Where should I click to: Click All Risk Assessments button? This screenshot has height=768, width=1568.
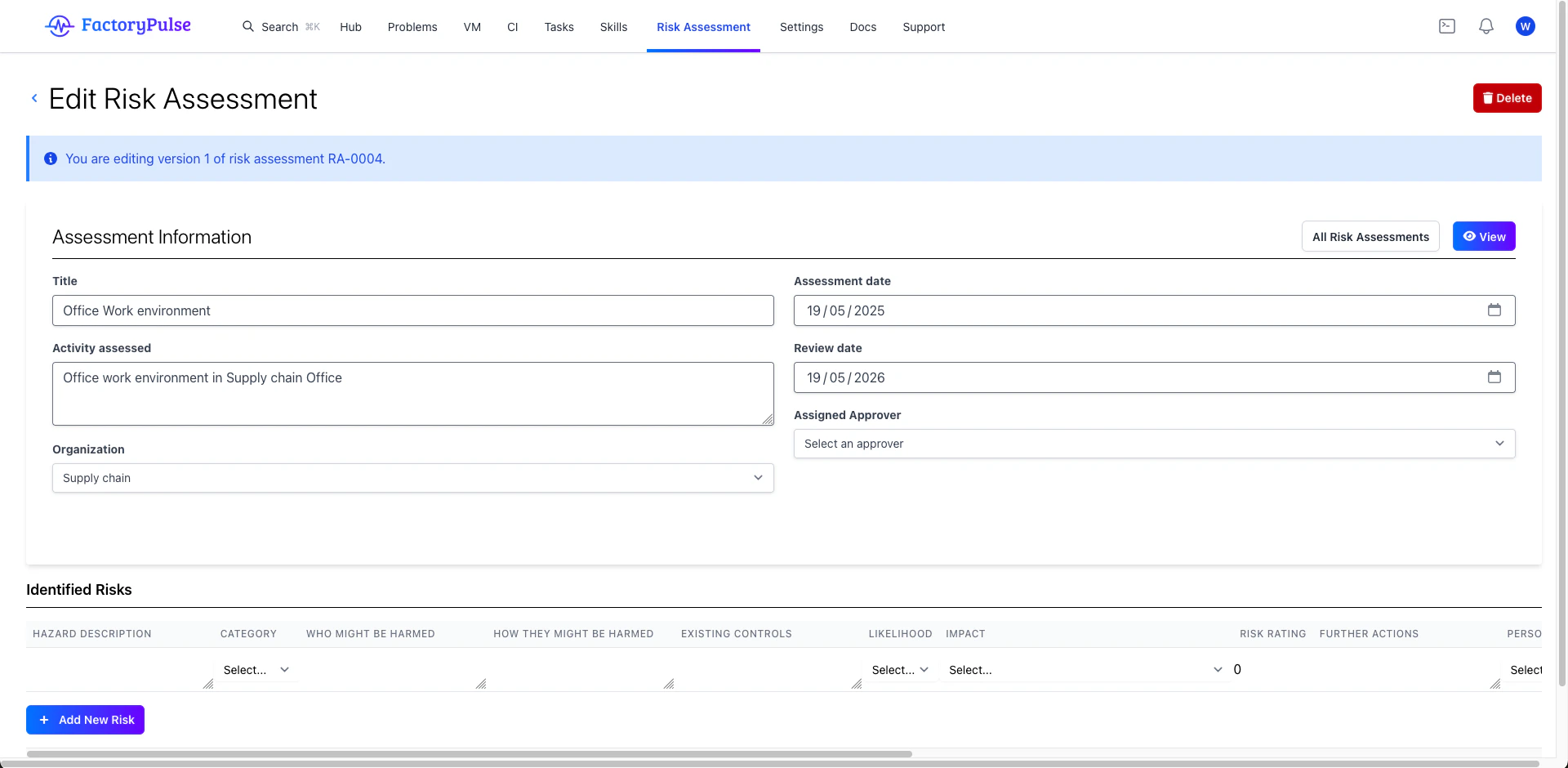click(x=1370, y=237)
